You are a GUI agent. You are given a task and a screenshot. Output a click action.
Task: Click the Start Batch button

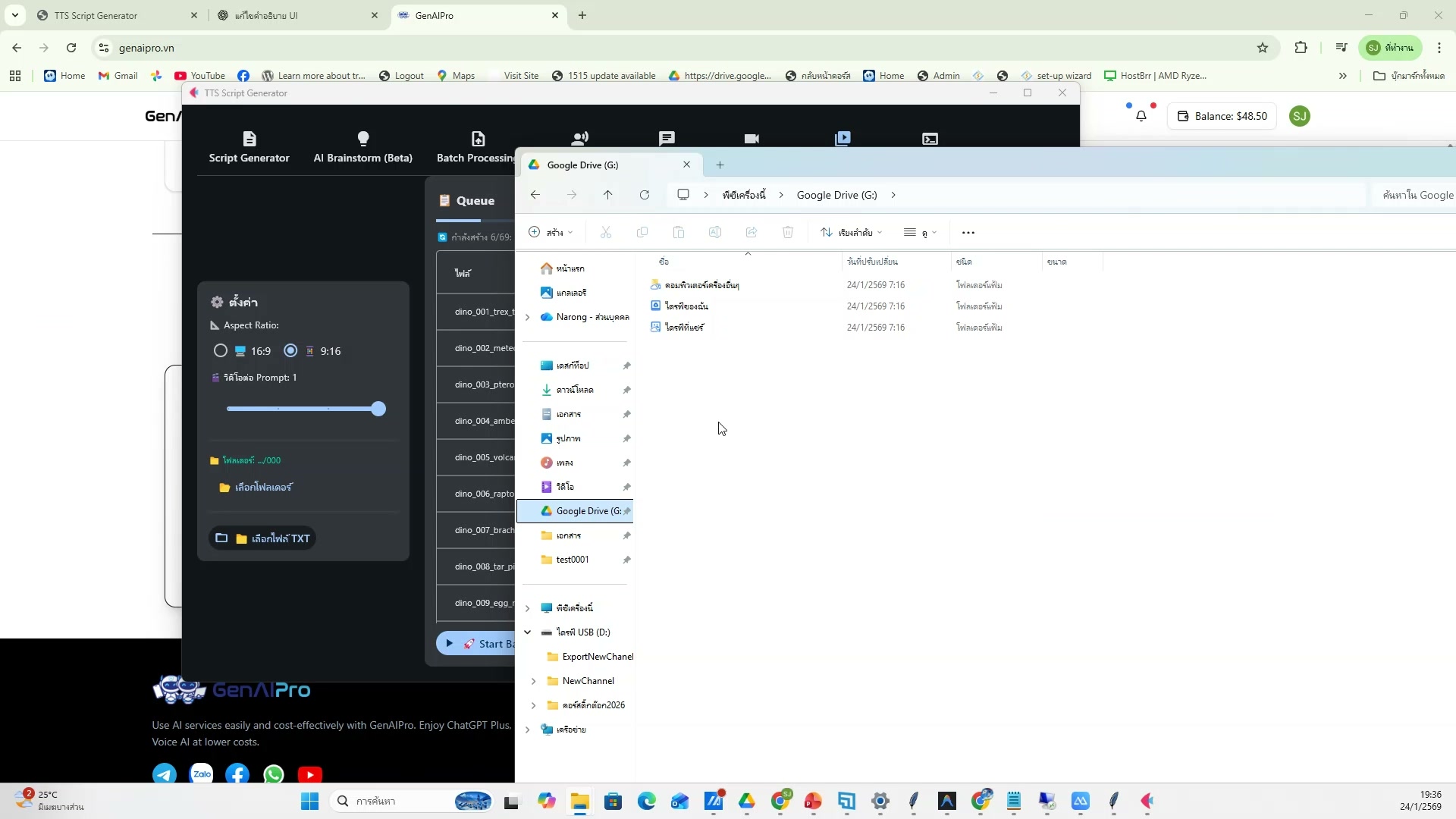pos(478,644)
